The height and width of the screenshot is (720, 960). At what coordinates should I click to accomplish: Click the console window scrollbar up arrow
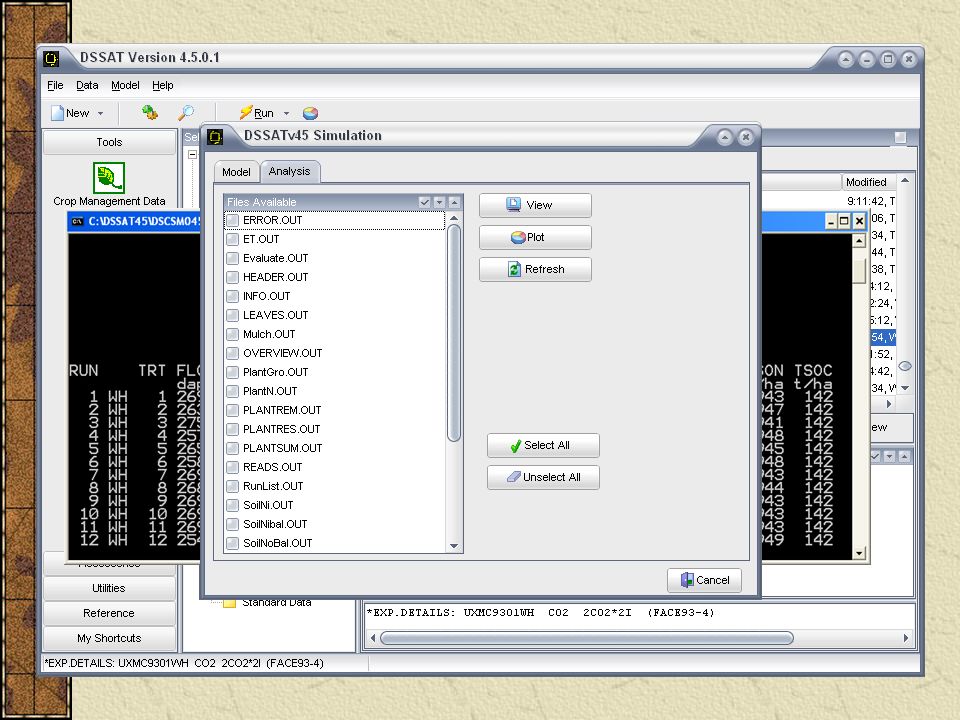tap(859, 241)
